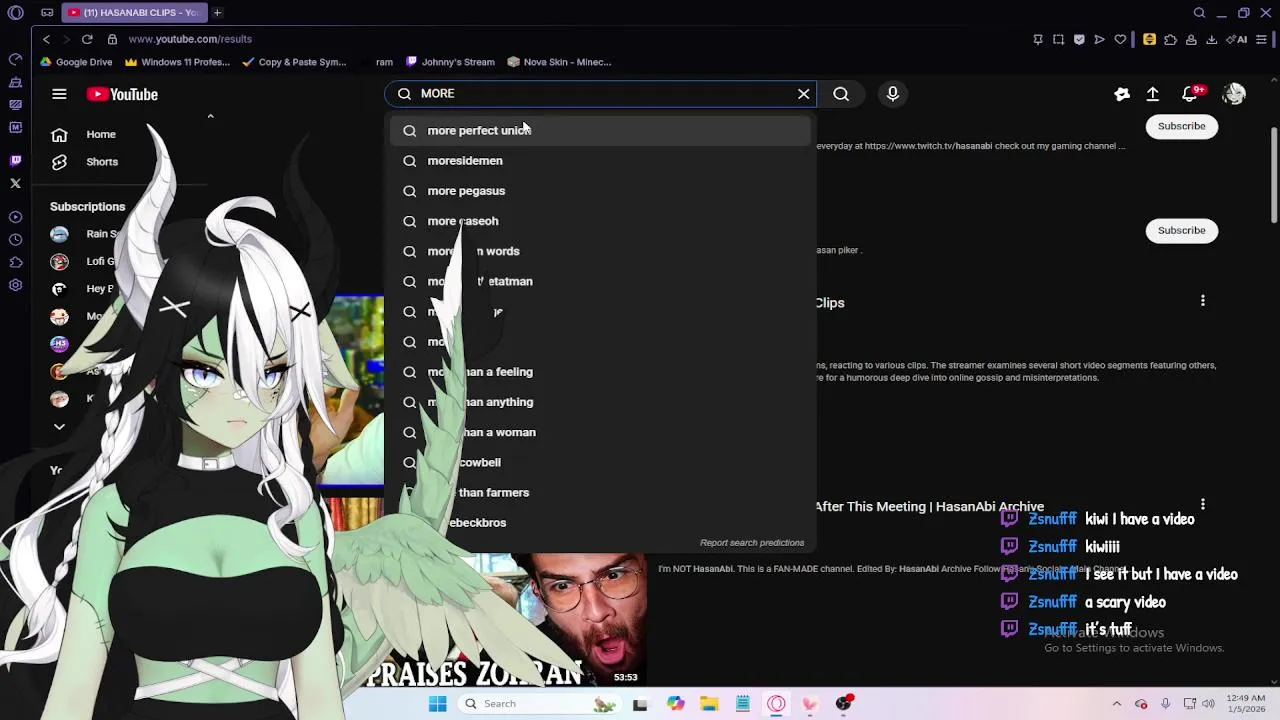Click the YouTube logo
This screenshot has height=720, width=1280.
[122, 94]
